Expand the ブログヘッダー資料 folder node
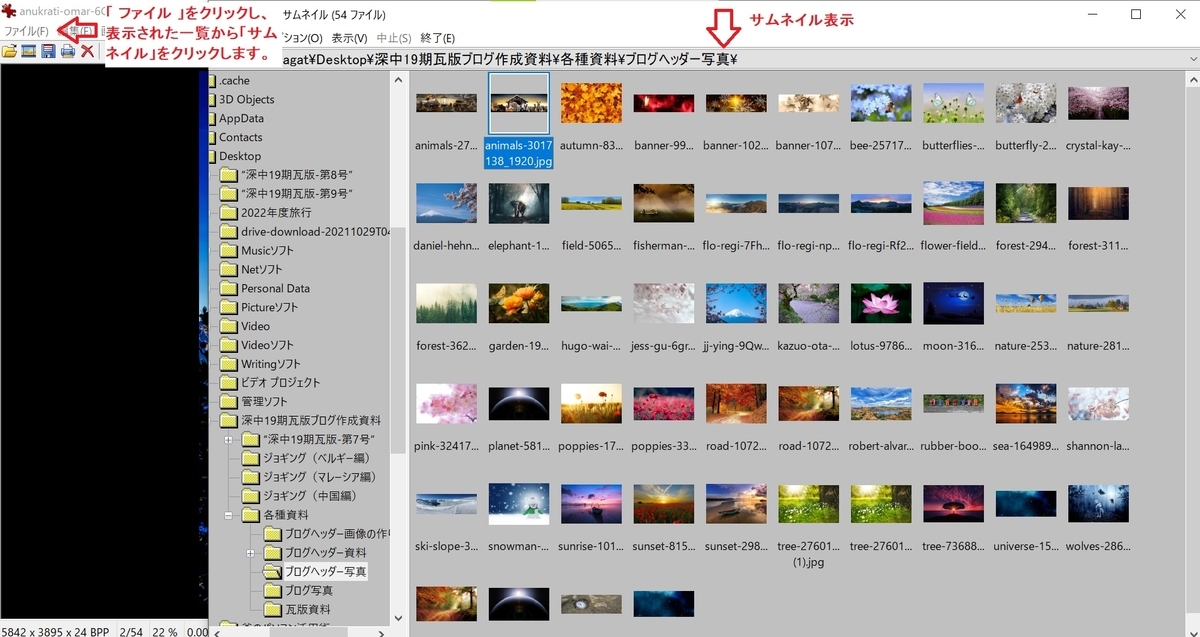 (x=250, y=553)
